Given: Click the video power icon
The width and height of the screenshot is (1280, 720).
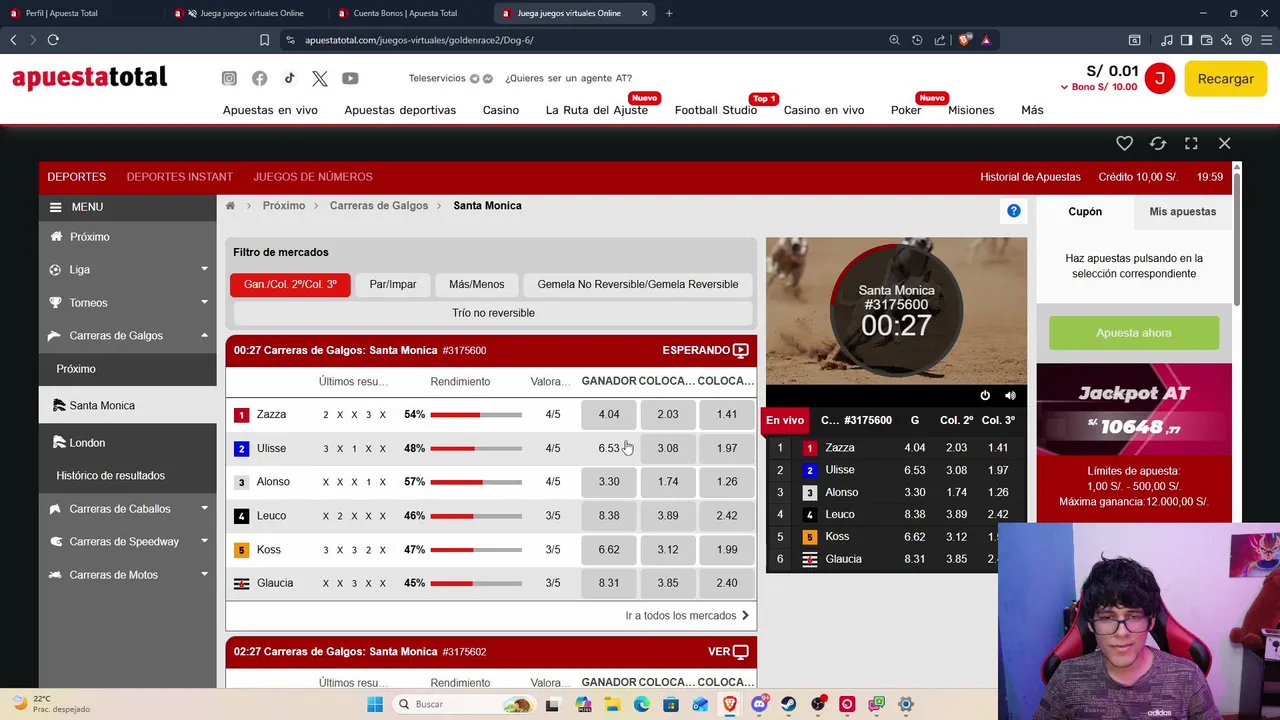Looking at the screenshot, I should (985, 396).
